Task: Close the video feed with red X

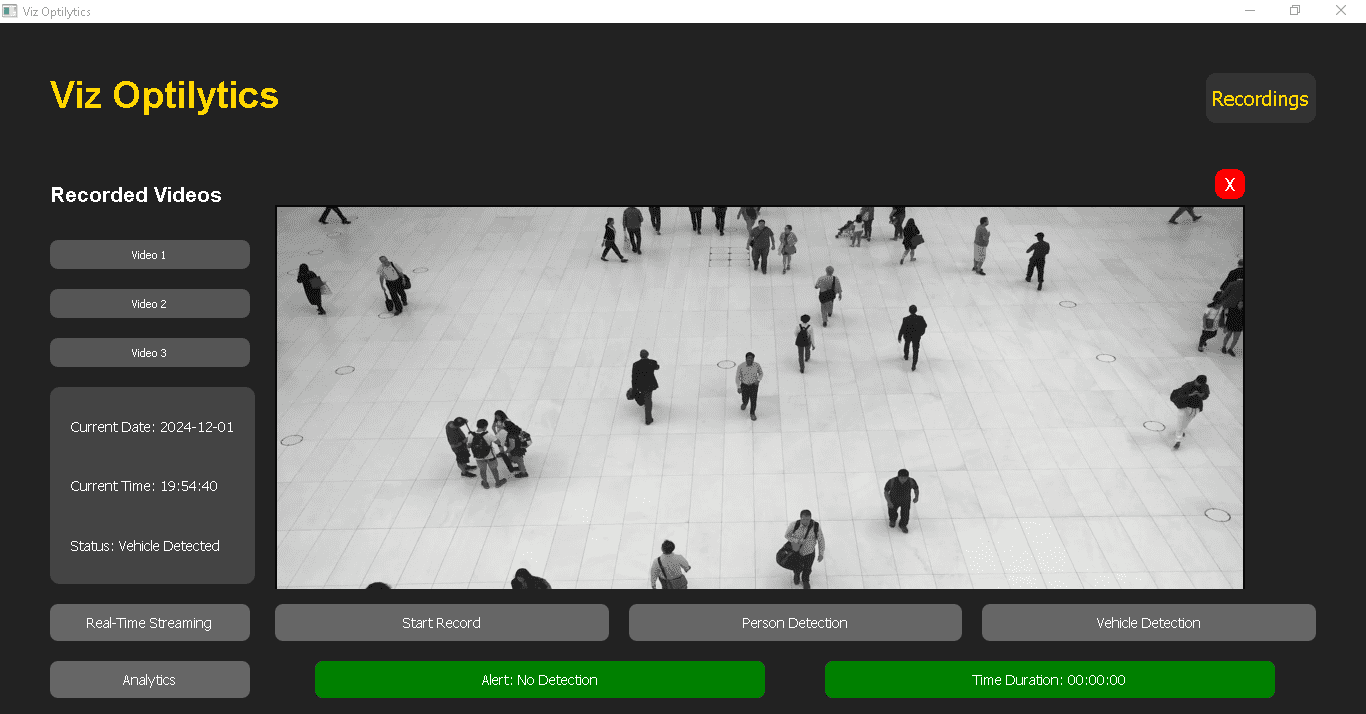Action: 1230,184
